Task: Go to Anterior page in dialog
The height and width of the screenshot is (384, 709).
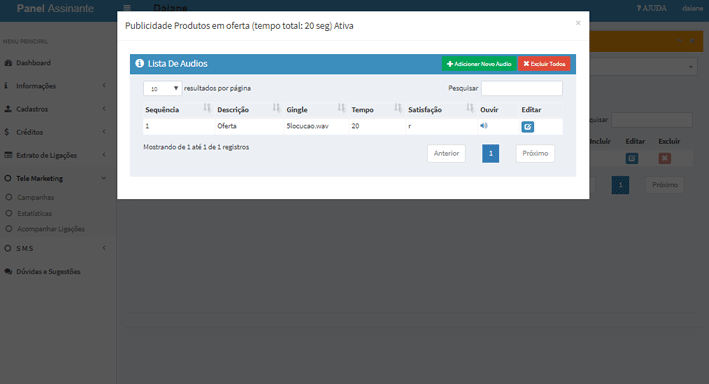Action: (x=446, y=153)
